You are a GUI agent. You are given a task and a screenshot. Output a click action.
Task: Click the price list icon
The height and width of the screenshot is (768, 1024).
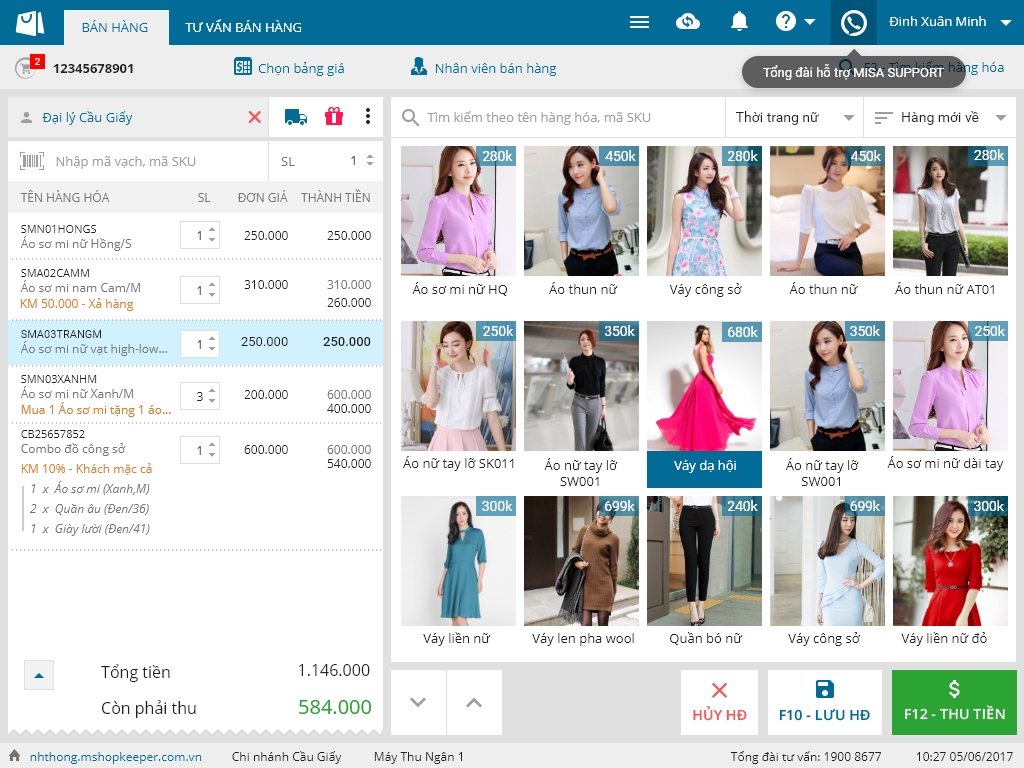242,67
